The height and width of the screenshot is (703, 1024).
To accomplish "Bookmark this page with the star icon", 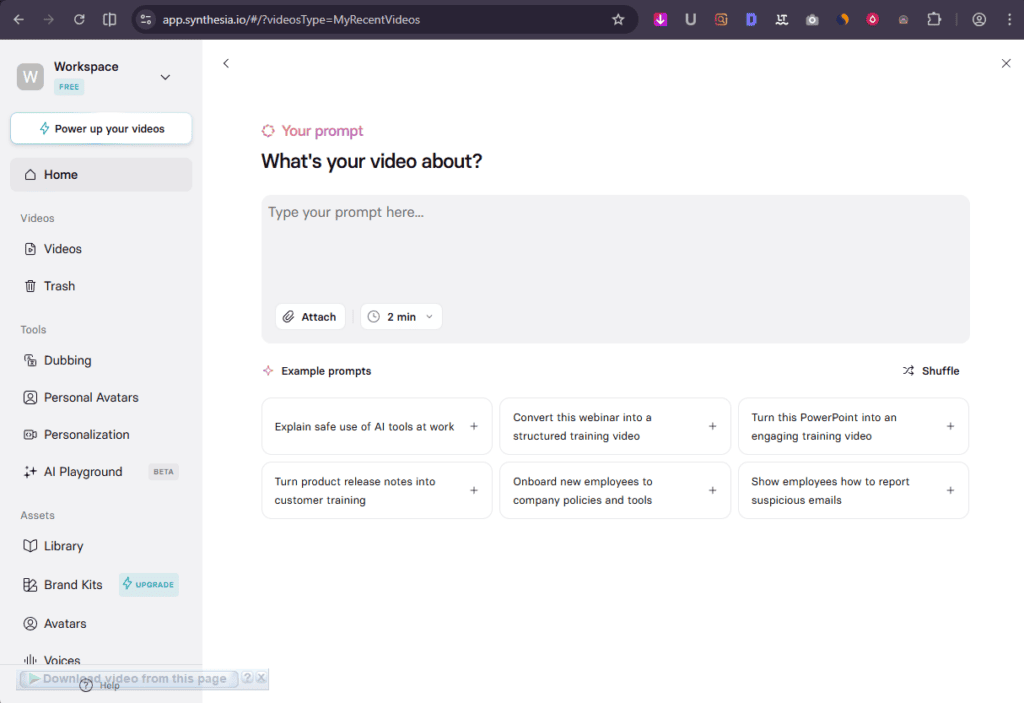I will [618, 20].
